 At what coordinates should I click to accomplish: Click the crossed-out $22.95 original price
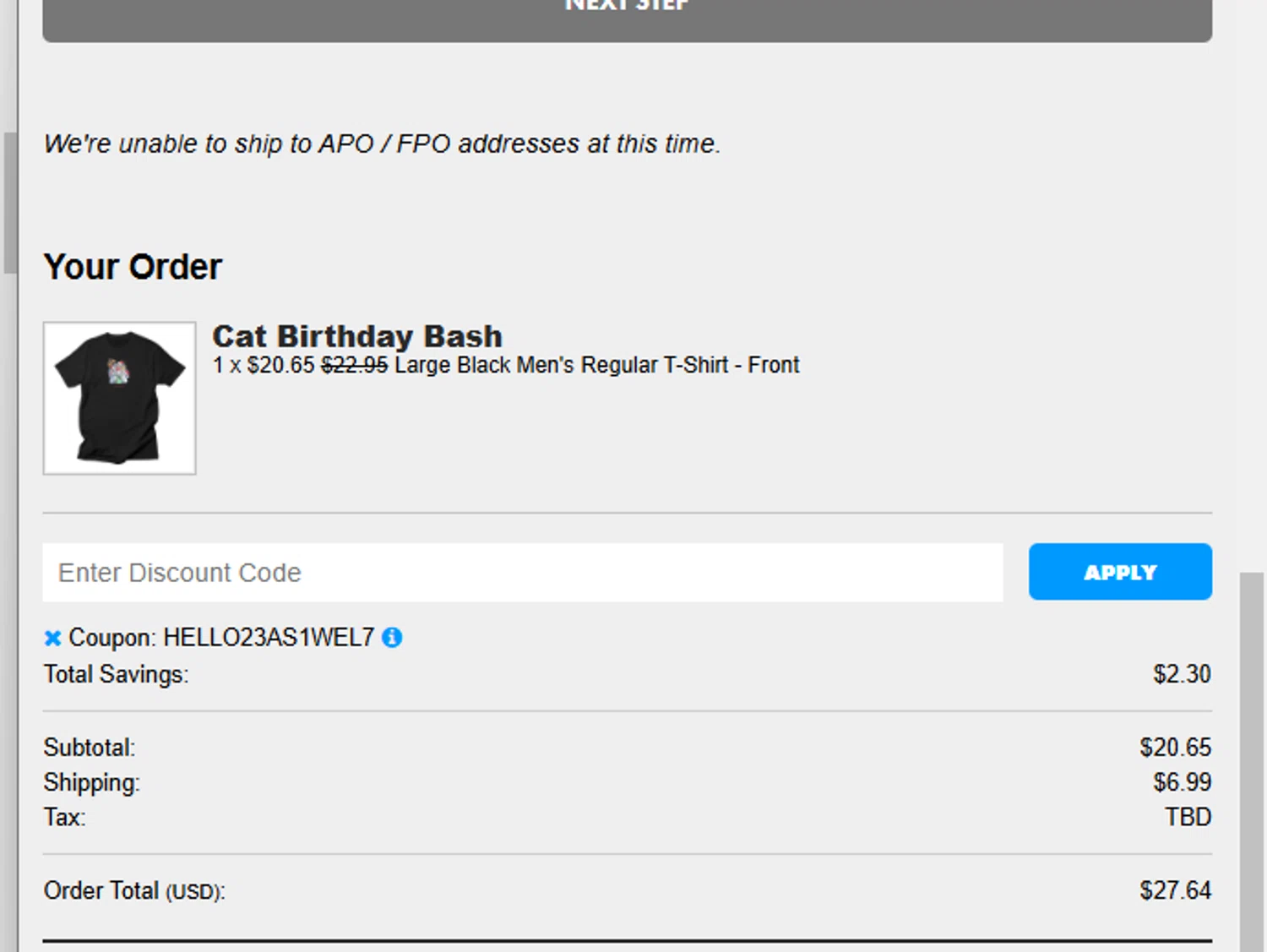coord(354,365)
